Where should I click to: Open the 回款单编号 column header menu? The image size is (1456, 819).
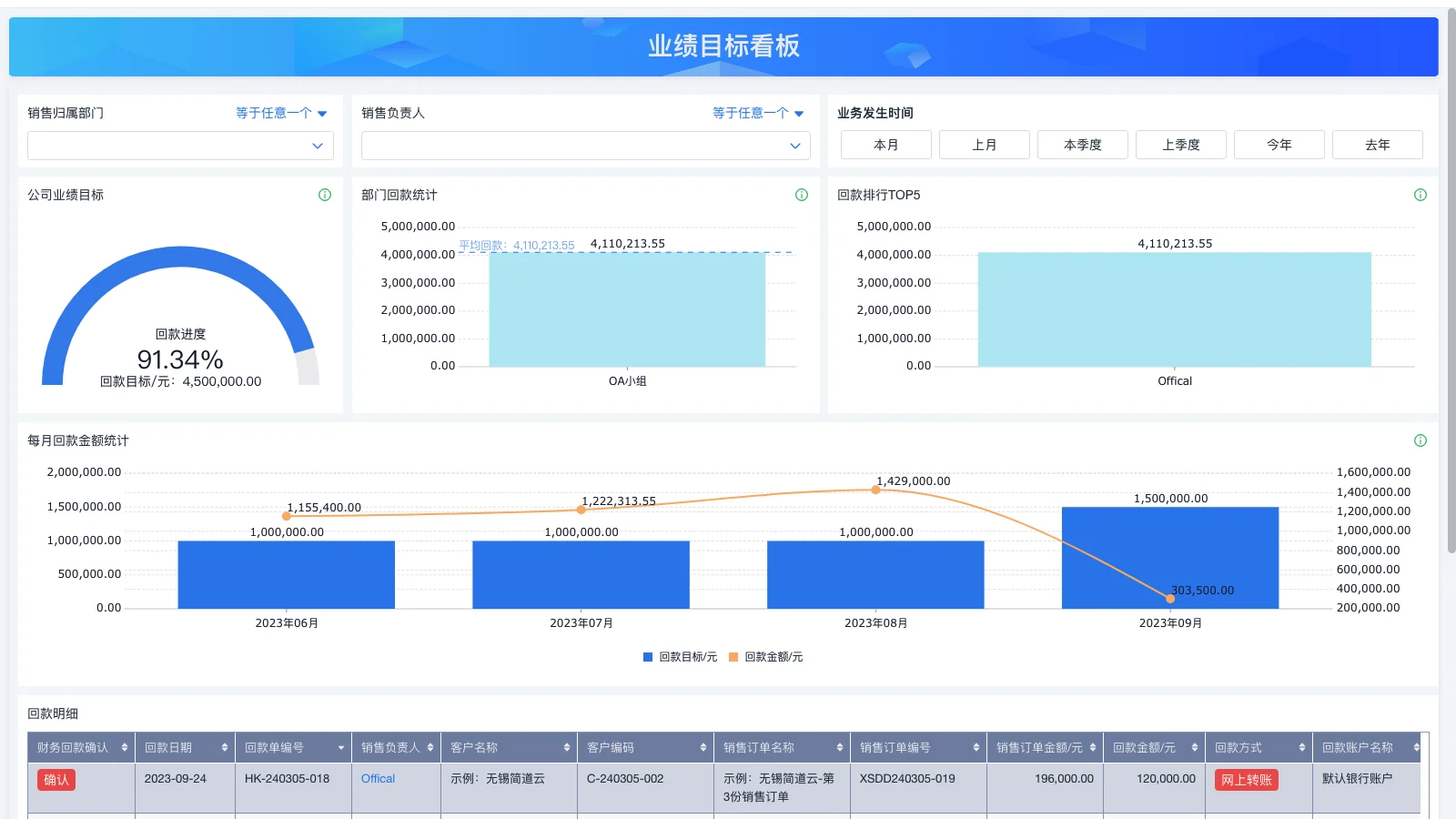(341, 747)
